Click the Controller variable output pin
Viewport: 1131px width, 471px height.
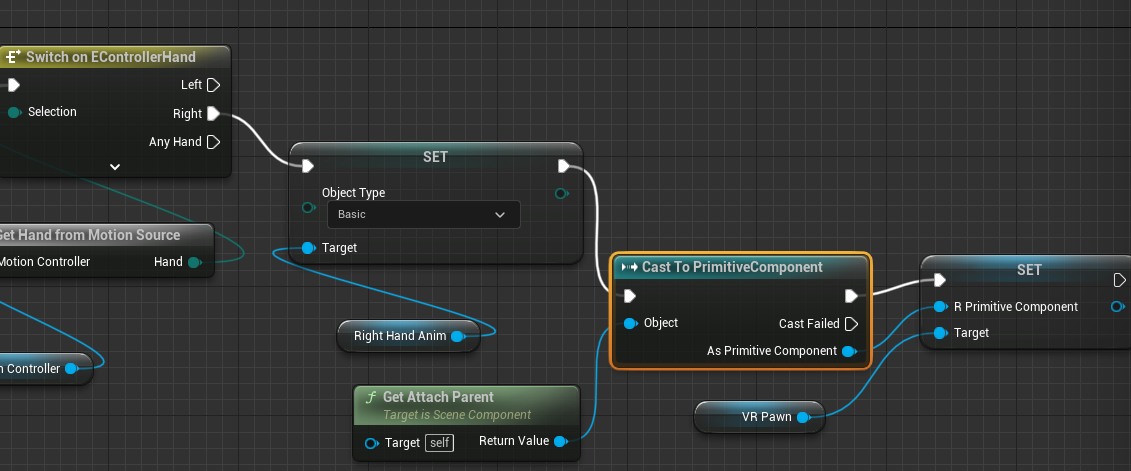71,369
